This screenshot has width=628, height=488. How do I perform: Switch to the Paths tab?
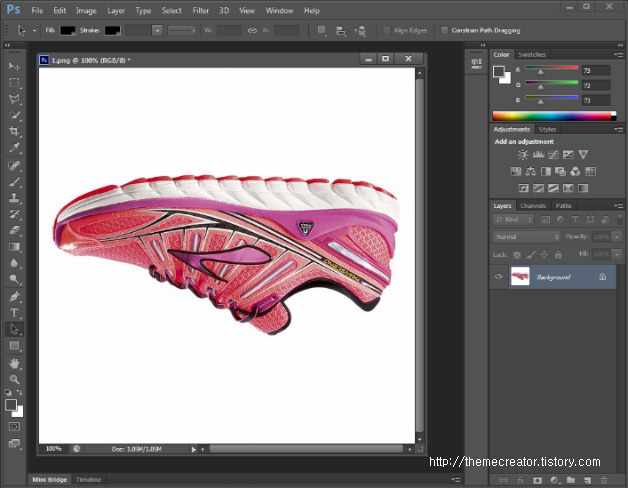point(564,206)
